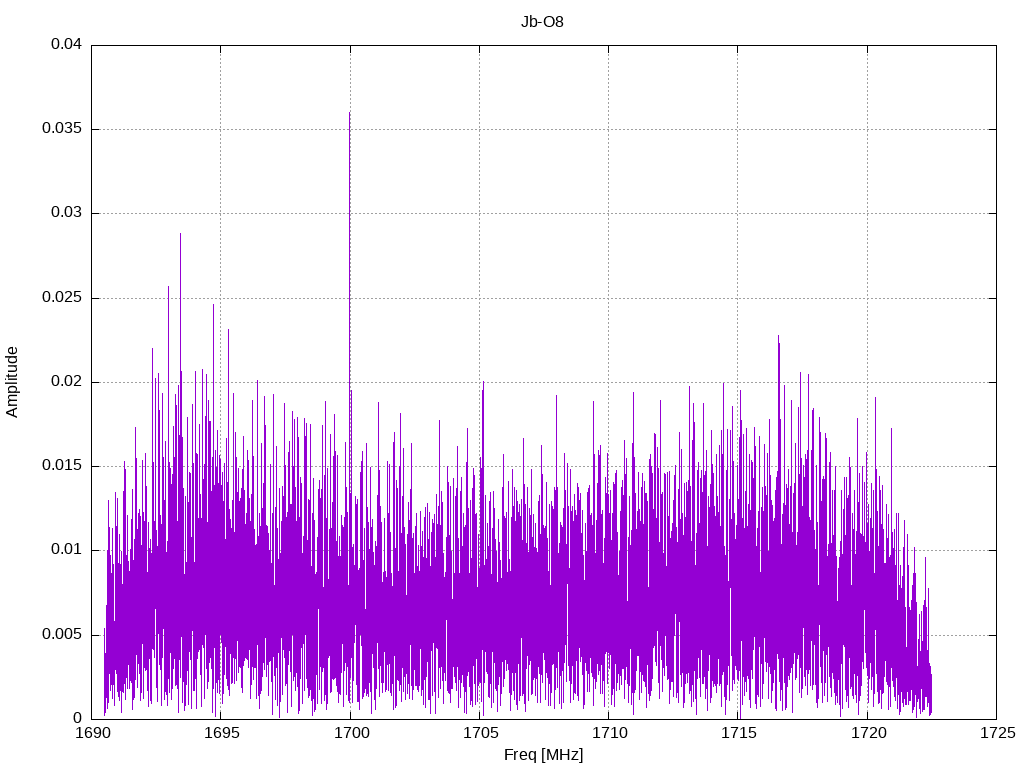Click the 0.015 y-axis tick label

click(x=62, y=466)
